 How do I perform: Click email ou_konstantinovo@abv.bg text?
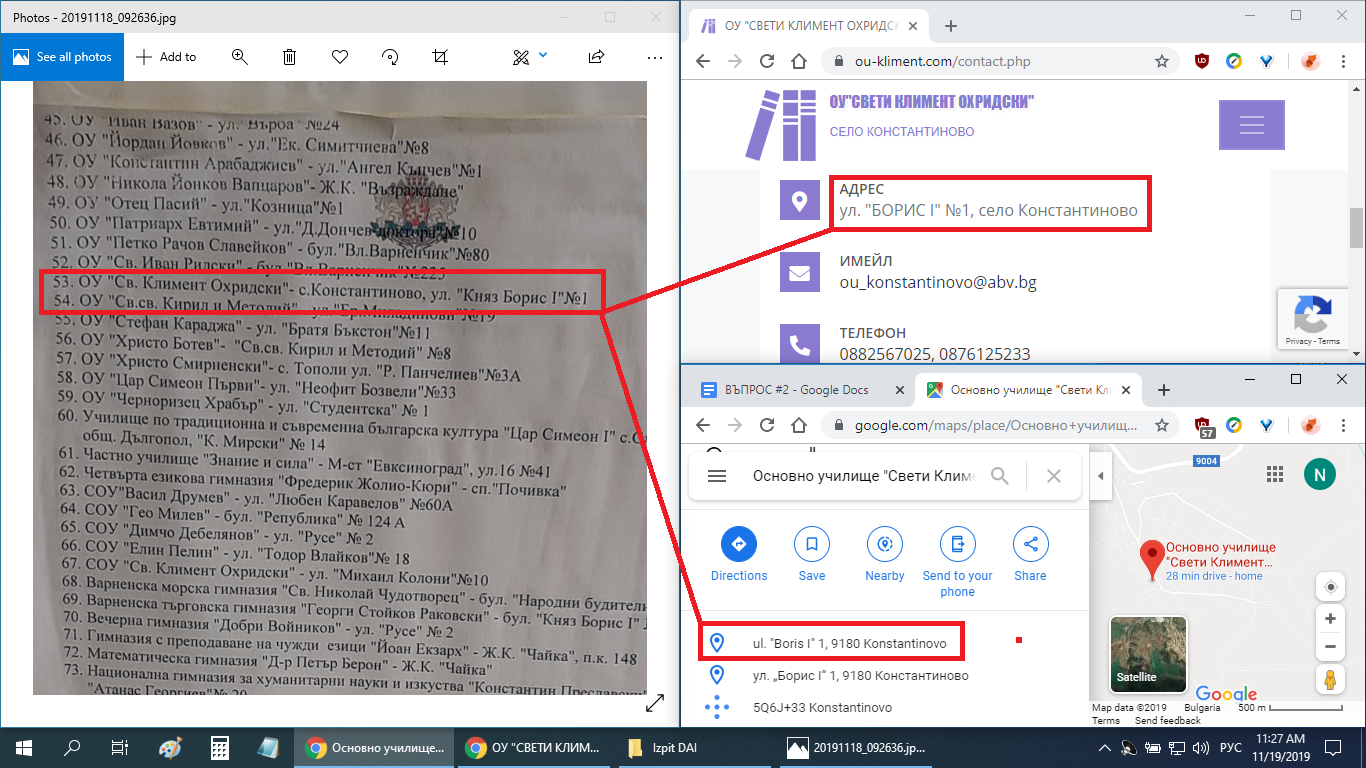pos(938,282)
